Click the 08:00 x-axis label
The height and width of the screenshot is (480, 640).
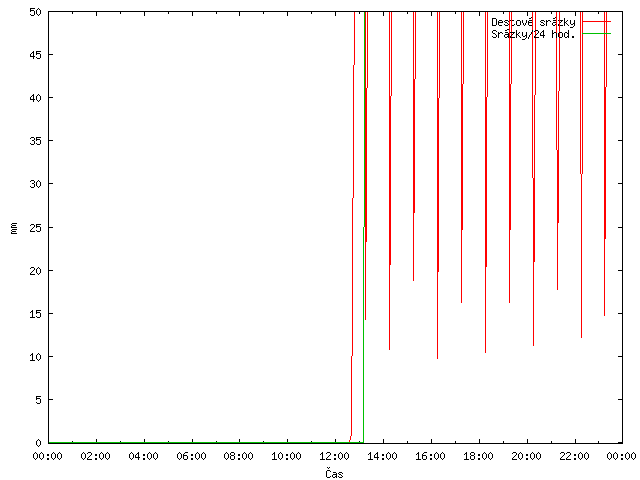click(239, 456)
